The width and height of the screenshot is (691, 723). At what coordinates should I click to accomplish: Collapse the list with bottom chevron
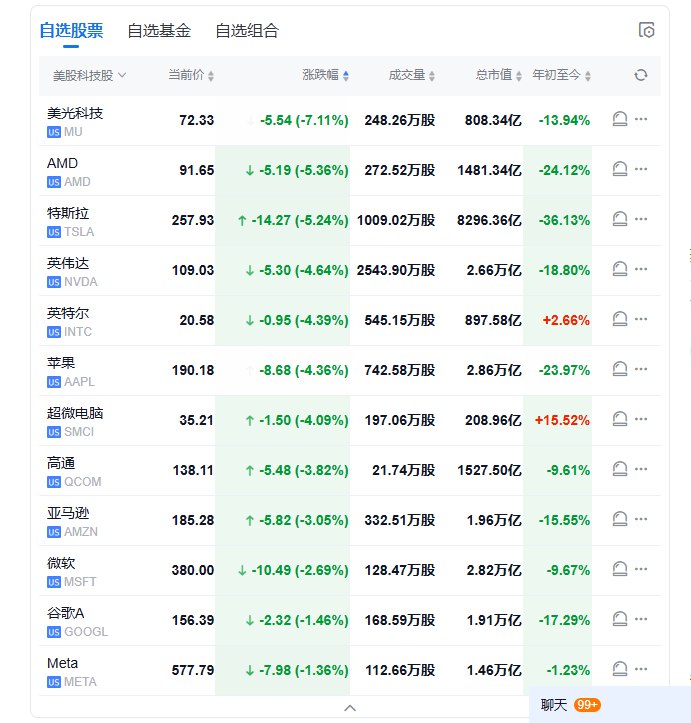[x=350, y=707]
